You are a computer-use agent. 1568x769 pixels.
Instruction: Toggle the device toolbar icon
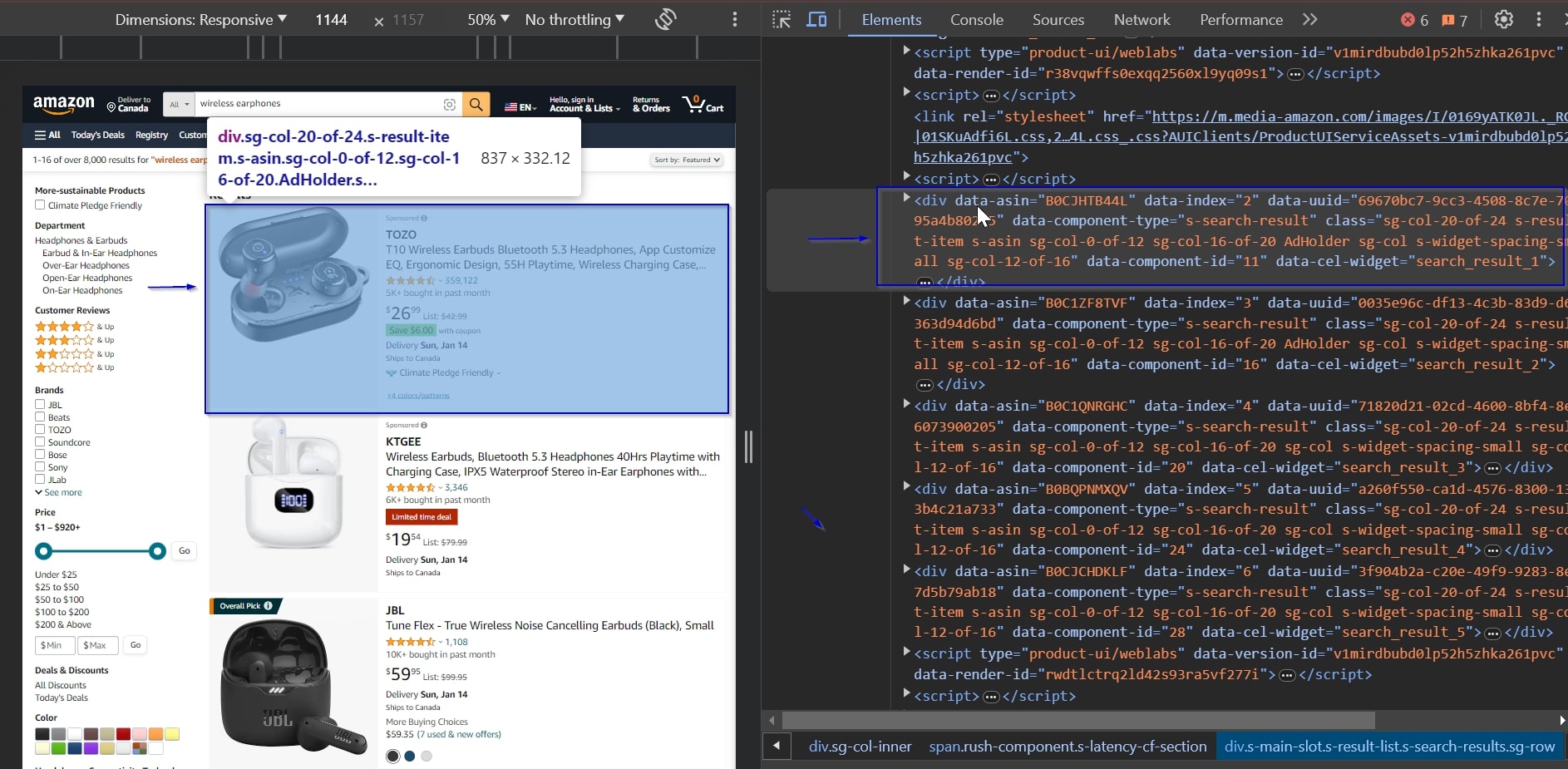tap(817, 19)
